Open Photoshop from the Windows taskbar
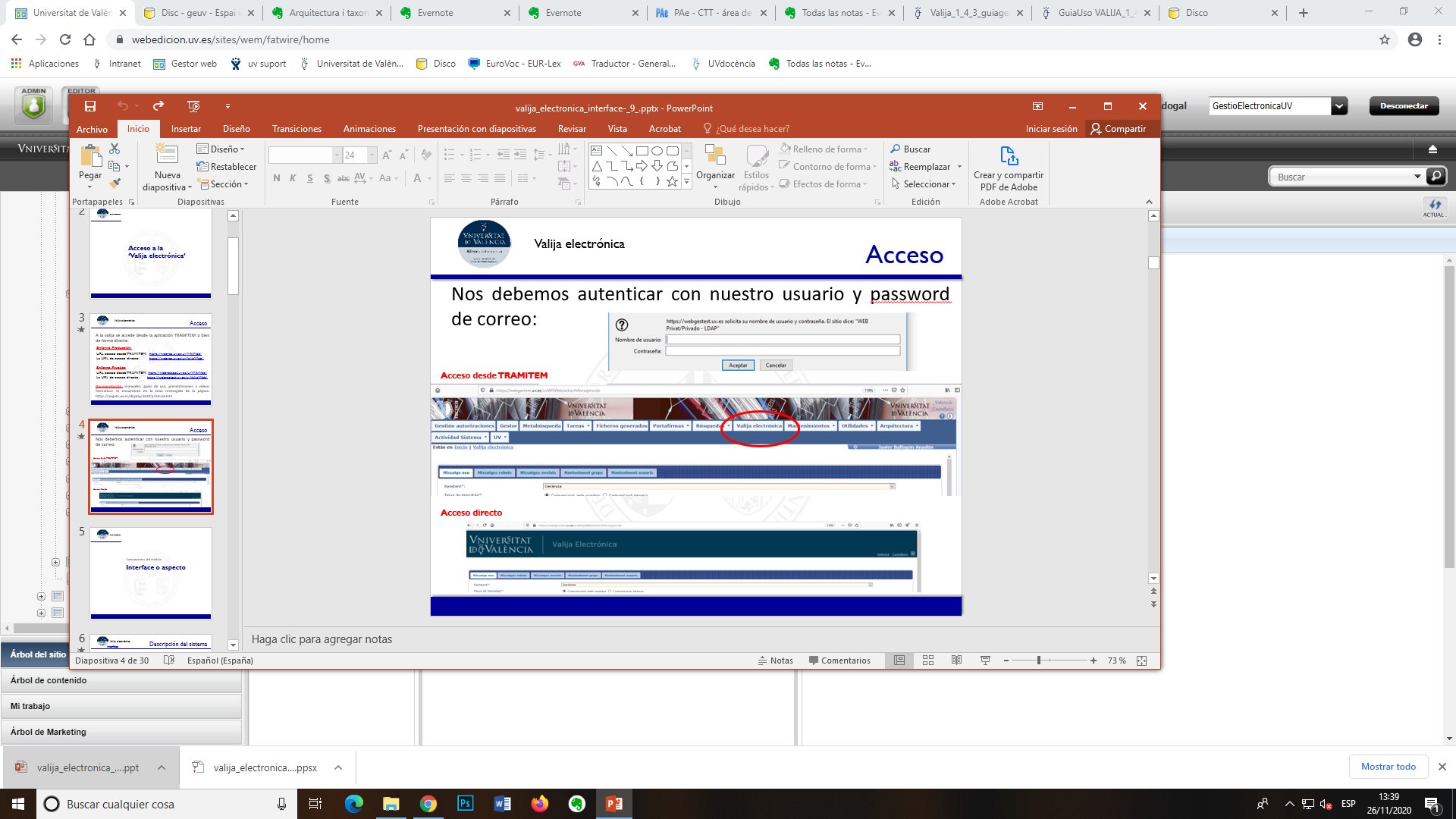 (x=465, y=804)
